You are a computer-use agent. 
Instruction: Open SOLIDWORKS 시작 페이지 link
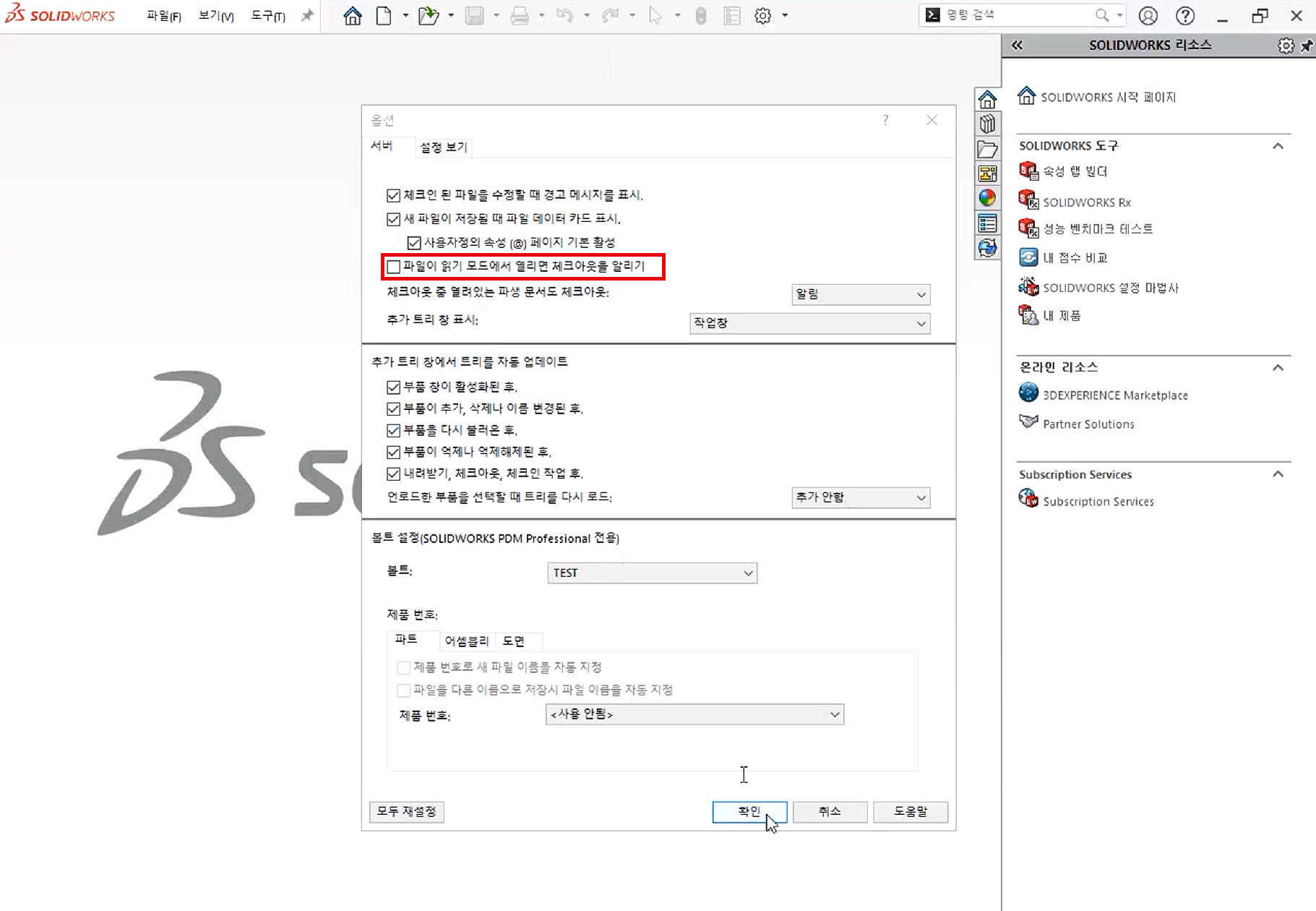click(1109, 97)
